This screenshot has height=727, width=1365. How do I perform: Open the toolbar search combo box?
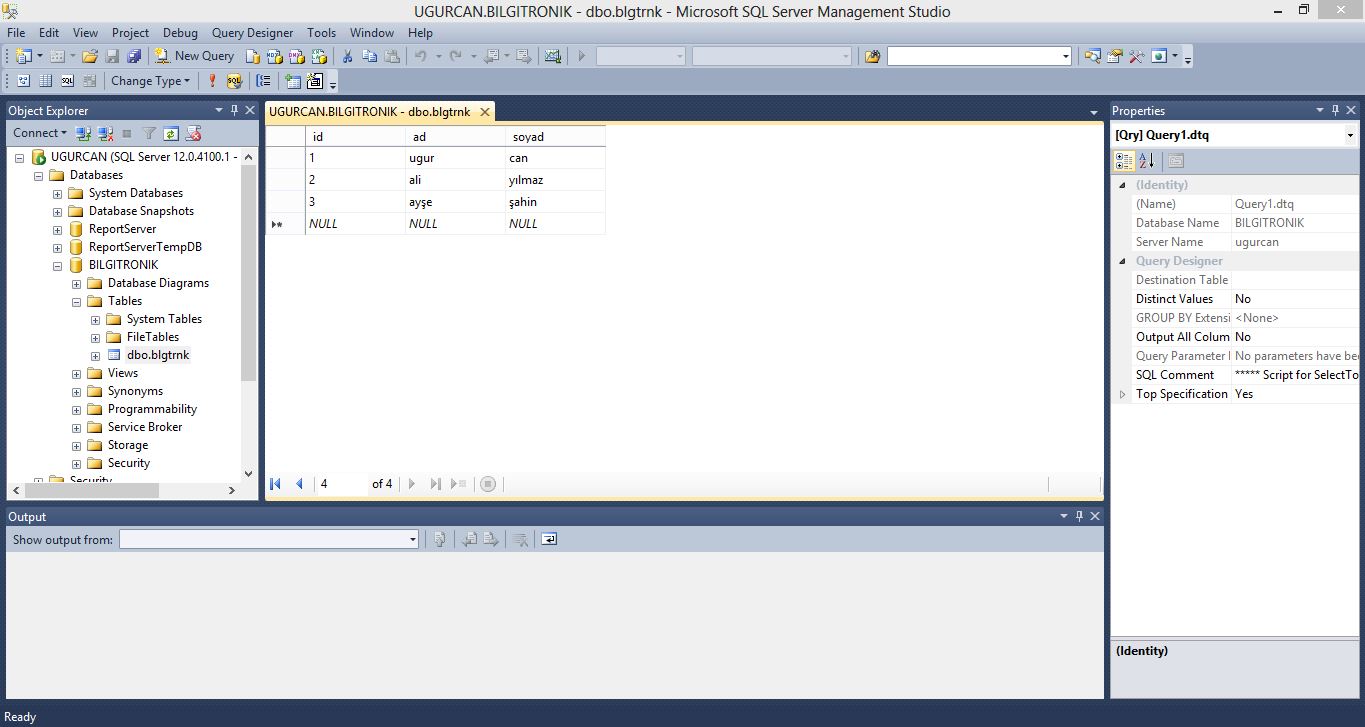979,56
